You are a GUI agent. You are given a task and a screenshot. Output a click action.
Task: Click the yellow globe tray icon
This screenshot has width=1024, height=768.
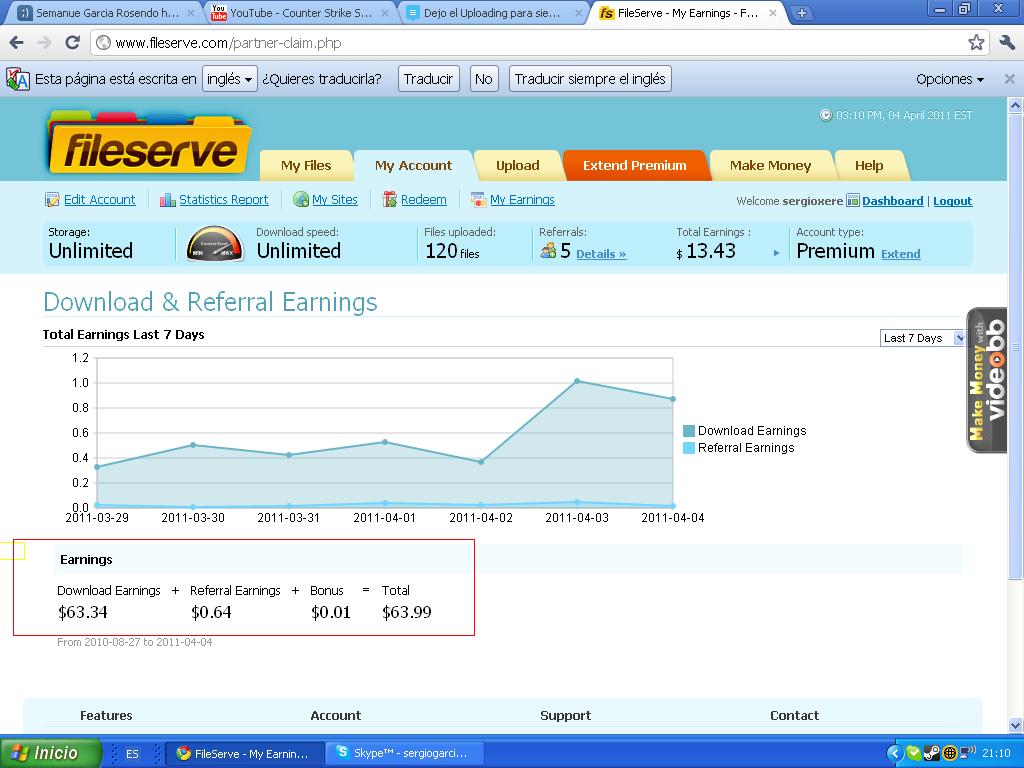tap(950, 753)
